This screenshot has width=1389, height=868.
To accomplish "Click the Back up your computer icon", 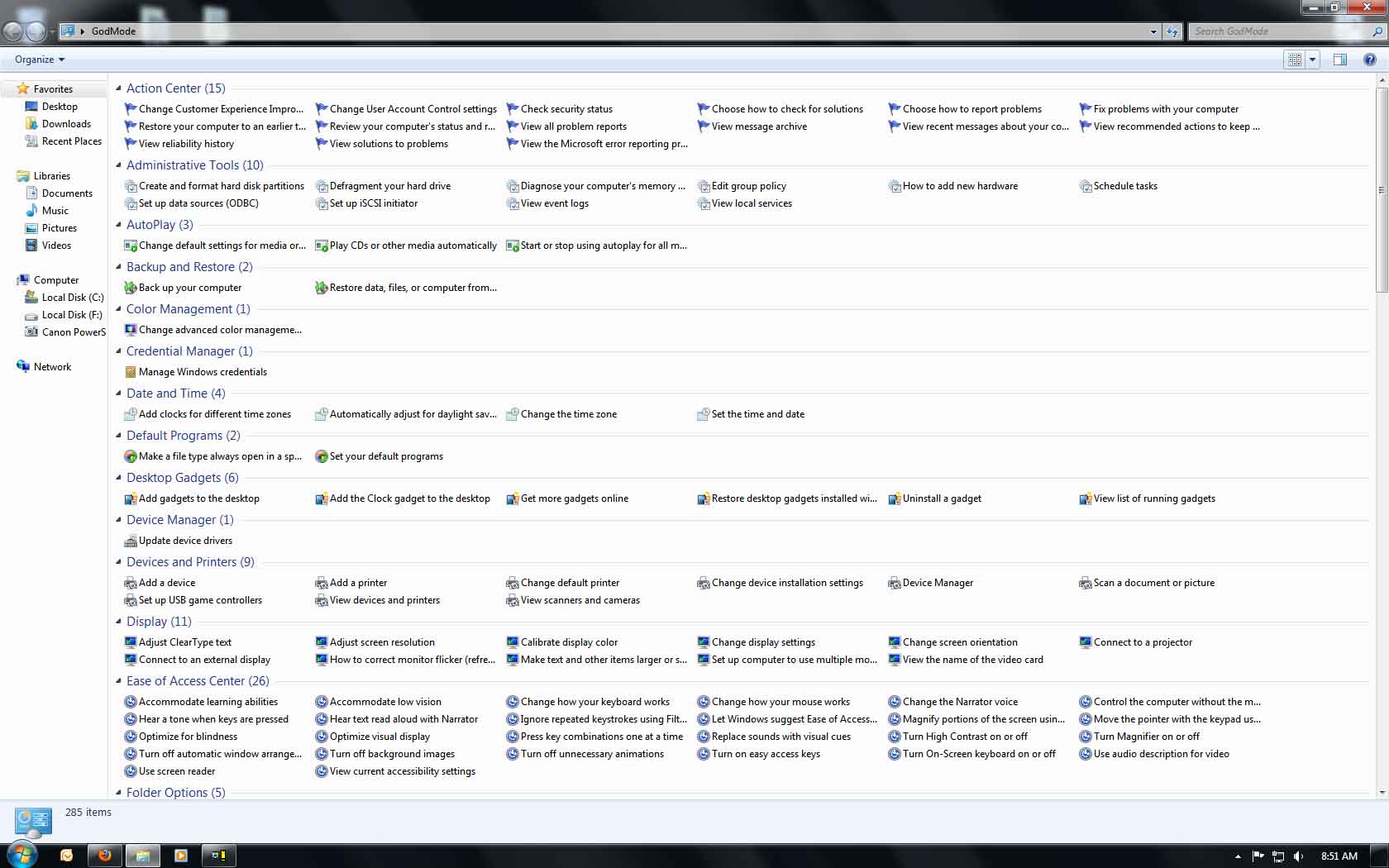I will tap(130, 288).
